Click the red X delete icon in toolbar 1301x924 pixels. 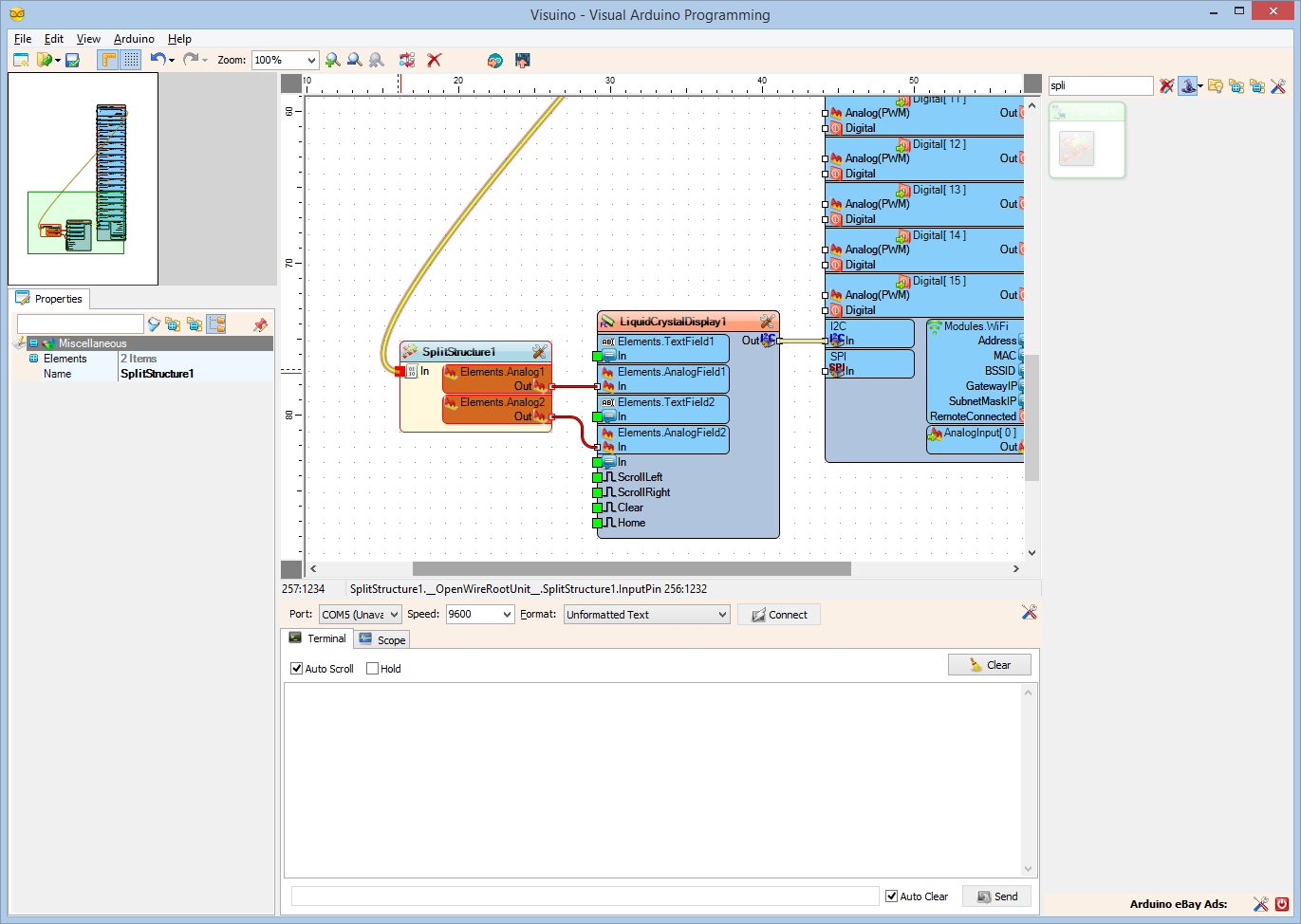pos(435,60)
